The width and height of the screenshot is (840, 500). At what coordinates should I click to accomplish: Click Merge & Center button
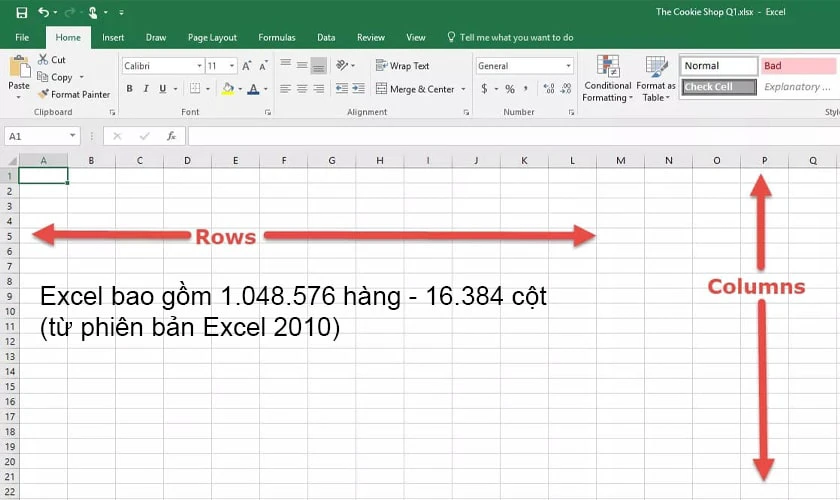[x=415, y=89]
